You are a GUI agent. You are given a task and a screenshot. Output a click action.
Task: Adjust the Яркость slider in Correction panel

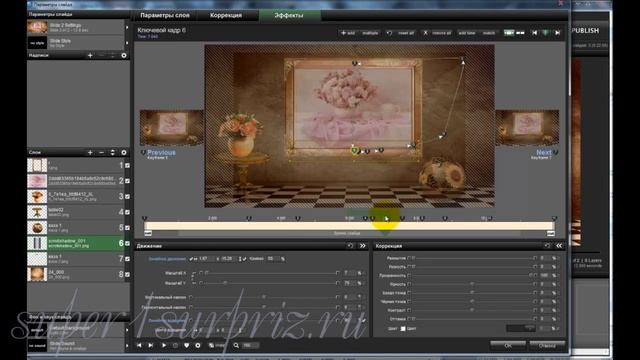pyautogui.click(x=472, y=284)
